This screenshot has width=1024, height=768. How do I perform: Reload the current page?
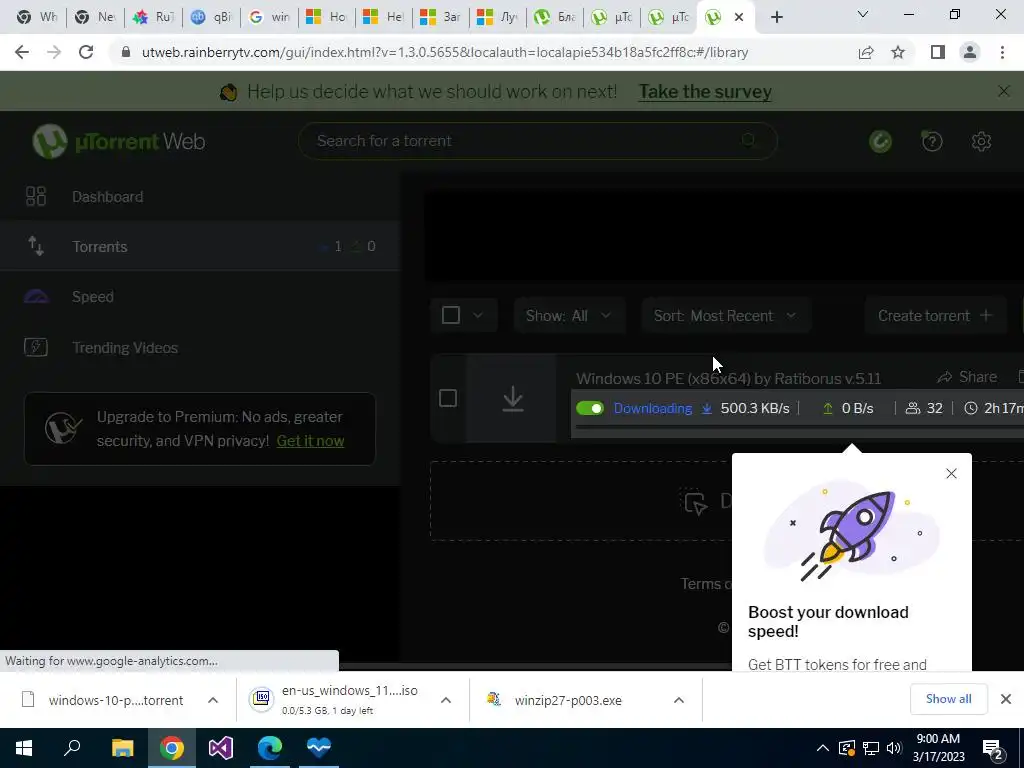[x=86, y=52]
